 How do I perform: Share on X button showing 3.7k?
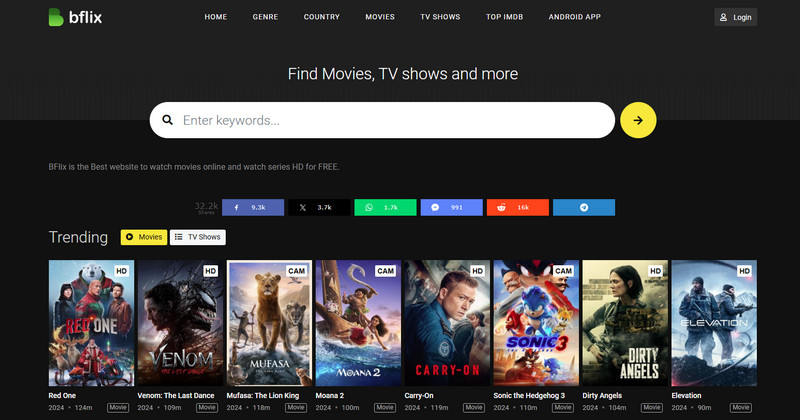point(319,207)
